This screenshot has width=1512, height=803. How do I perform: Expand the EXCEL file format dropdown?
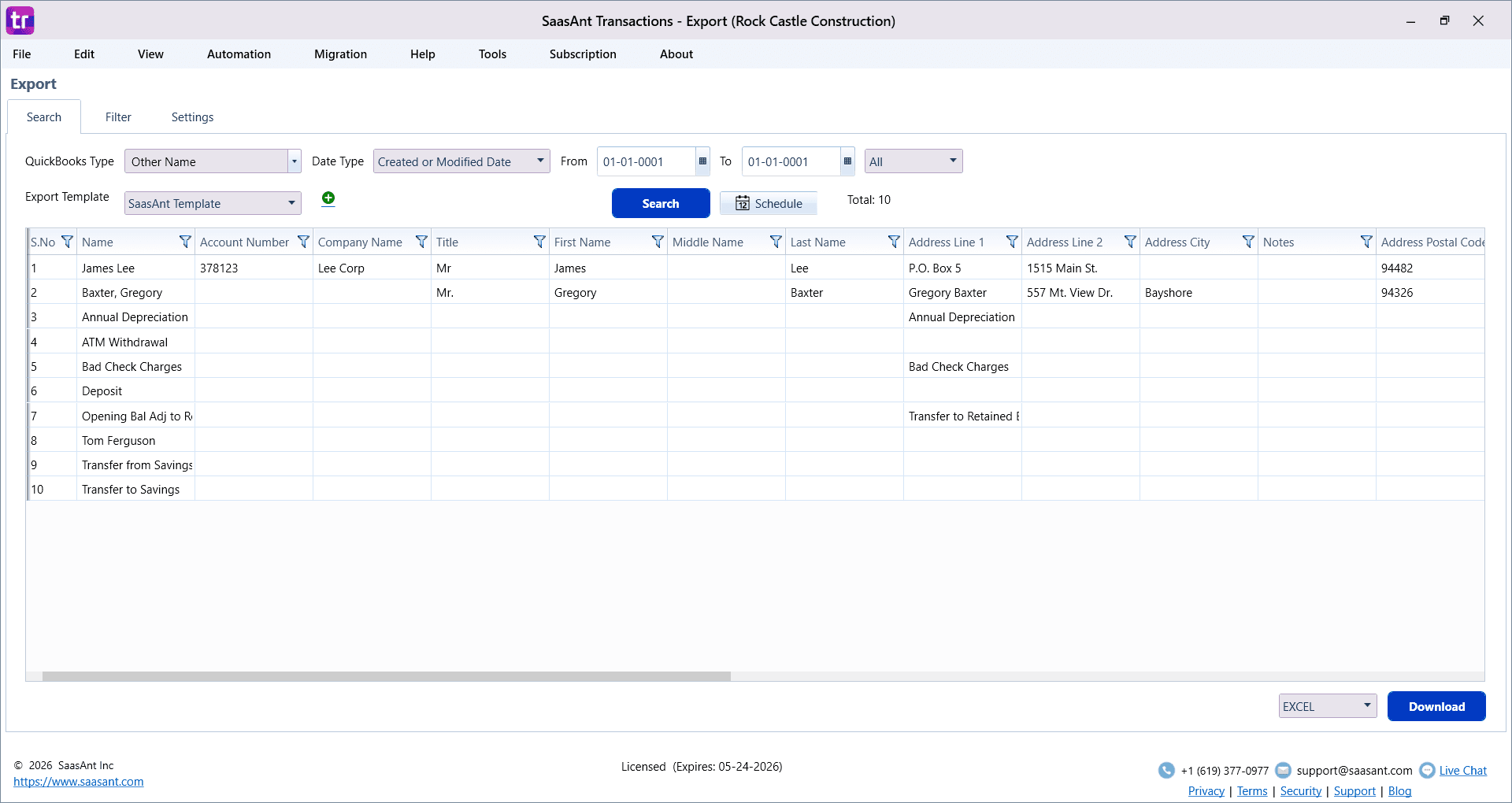(1366, 706)
